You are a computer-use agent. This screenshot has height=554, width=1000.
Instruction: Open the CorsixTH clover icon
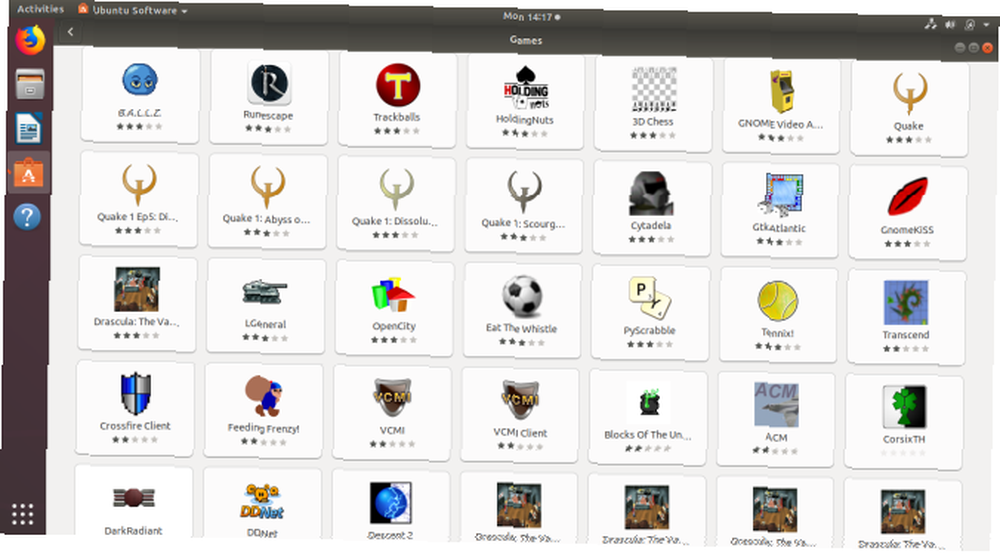point(904,407)
